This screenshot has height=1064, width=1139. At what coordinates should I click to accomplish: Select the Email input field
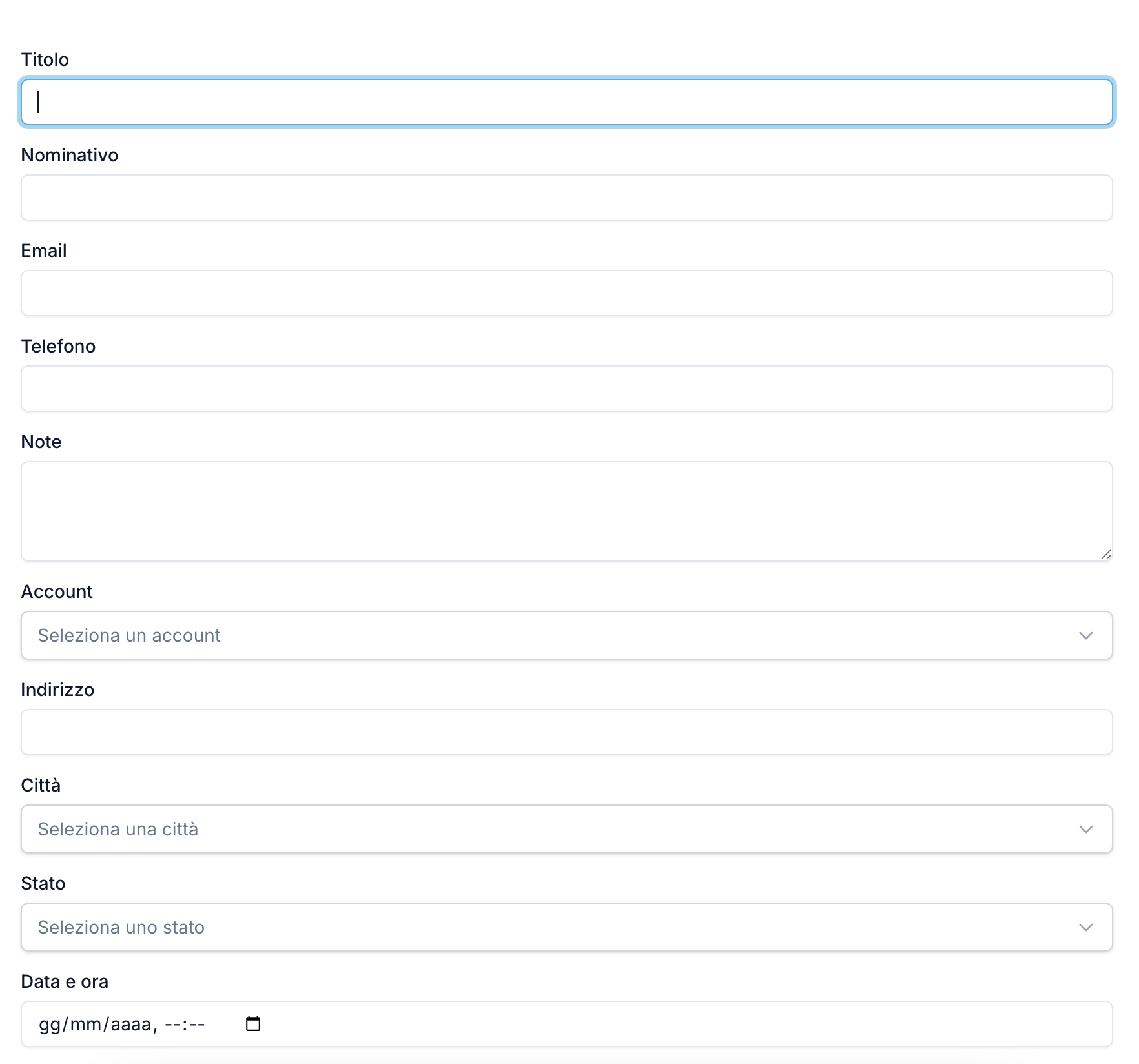pos(566,293)
